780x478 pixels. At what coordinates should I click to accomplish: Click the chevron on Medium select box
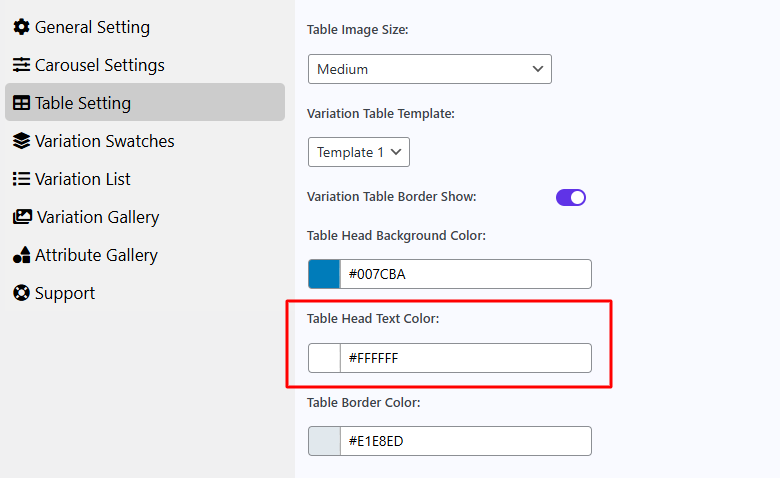pyautogui.click(x=538, y=69)
